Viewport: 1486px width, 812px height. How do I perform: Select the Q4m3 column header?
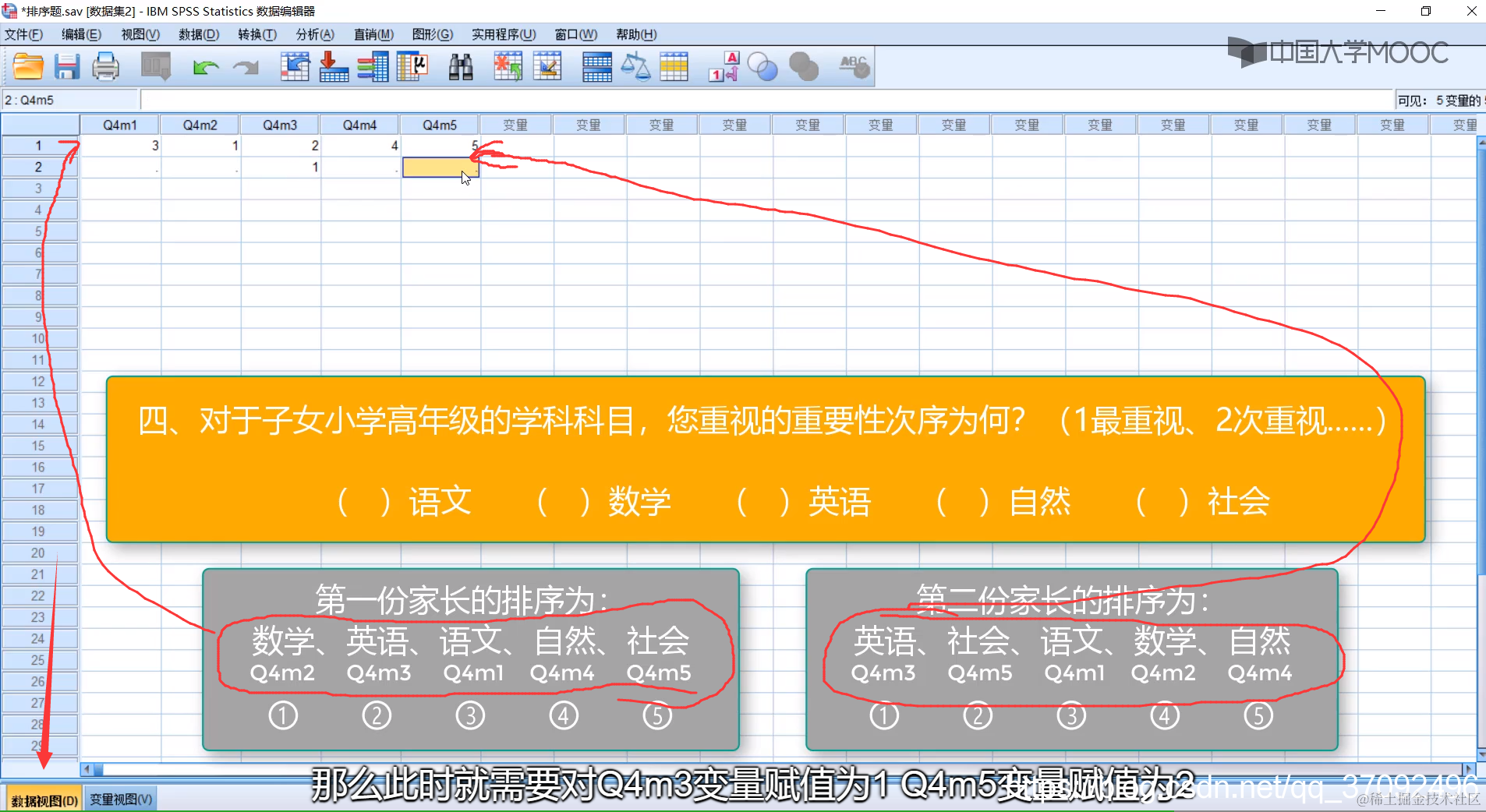(x=279, y=124)
